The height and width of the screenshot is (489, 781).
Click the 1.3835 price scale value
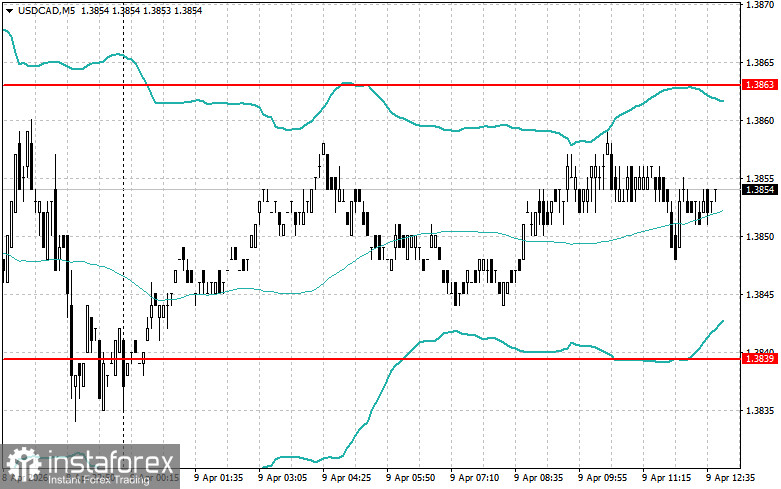click(x=760, y=411)
